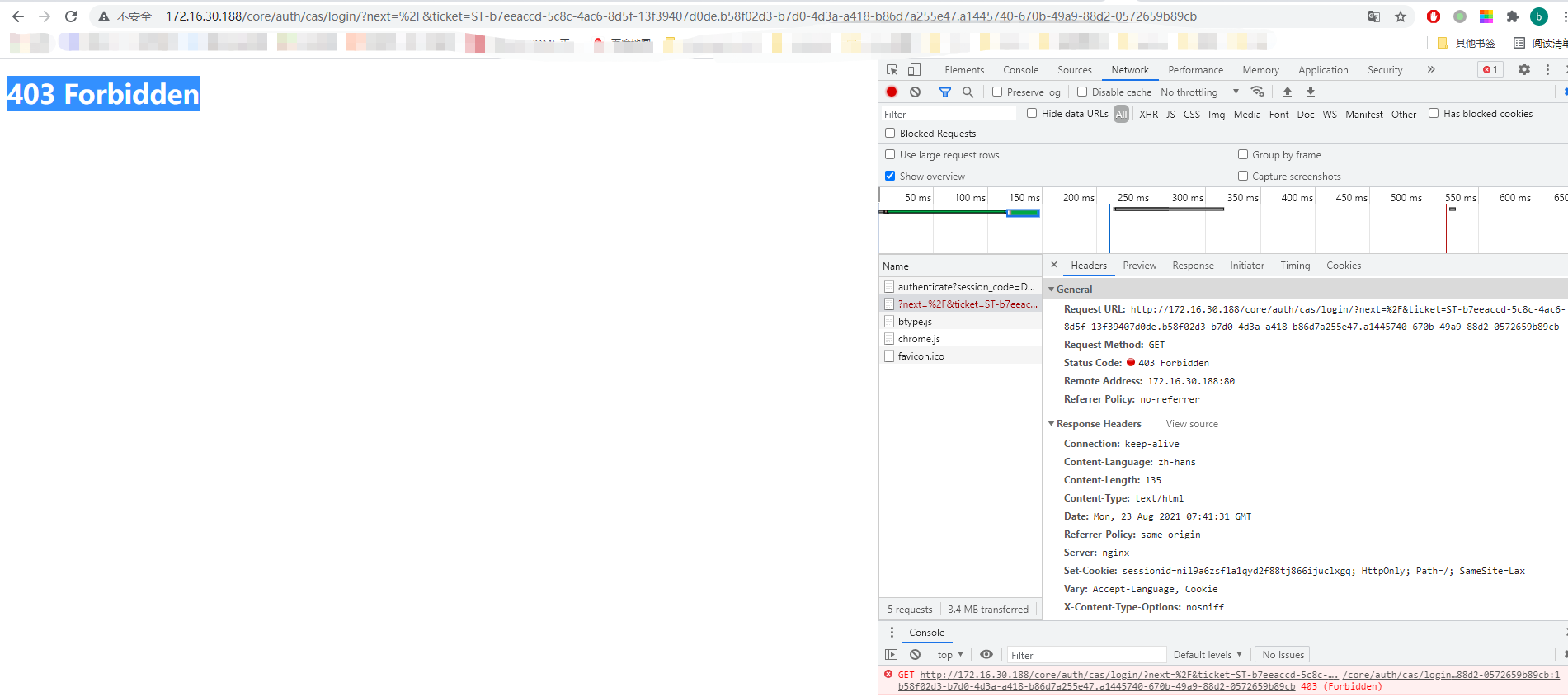
Task: Click the No Issues button in console
Action: (x=1283, y=655)
